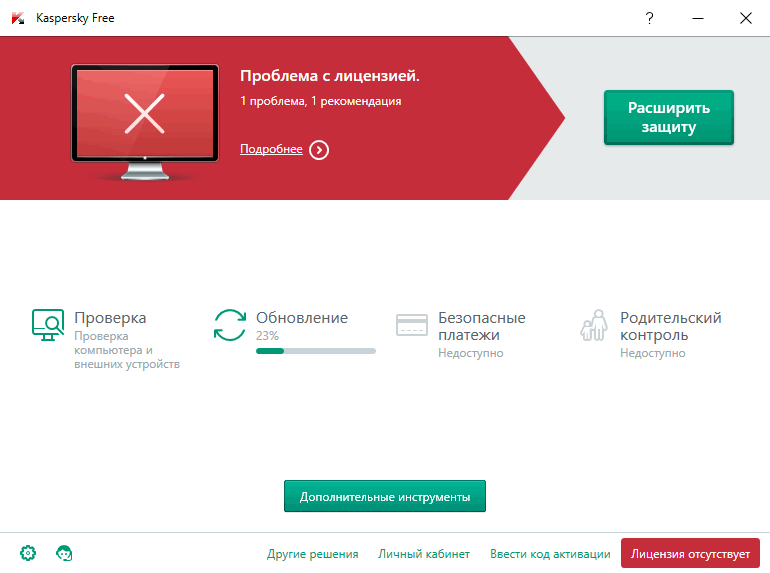Image resolution: width=770 pixels, height=573 pixels.
Task: Click the 23% update progress value
Action: click(267, 336)
